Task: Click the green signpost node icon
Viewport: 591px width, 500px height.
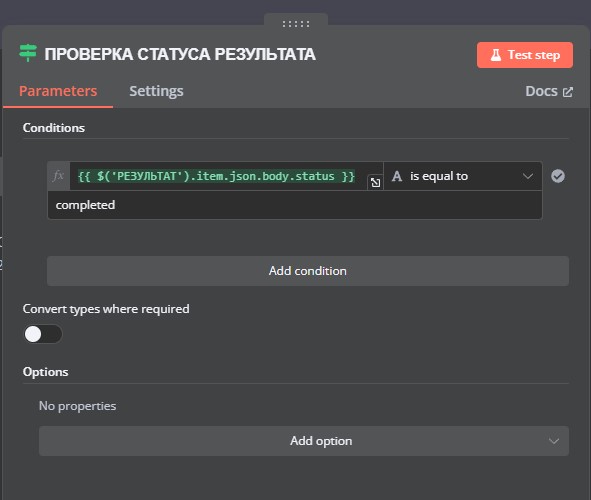Action: (x=28, y=53)
